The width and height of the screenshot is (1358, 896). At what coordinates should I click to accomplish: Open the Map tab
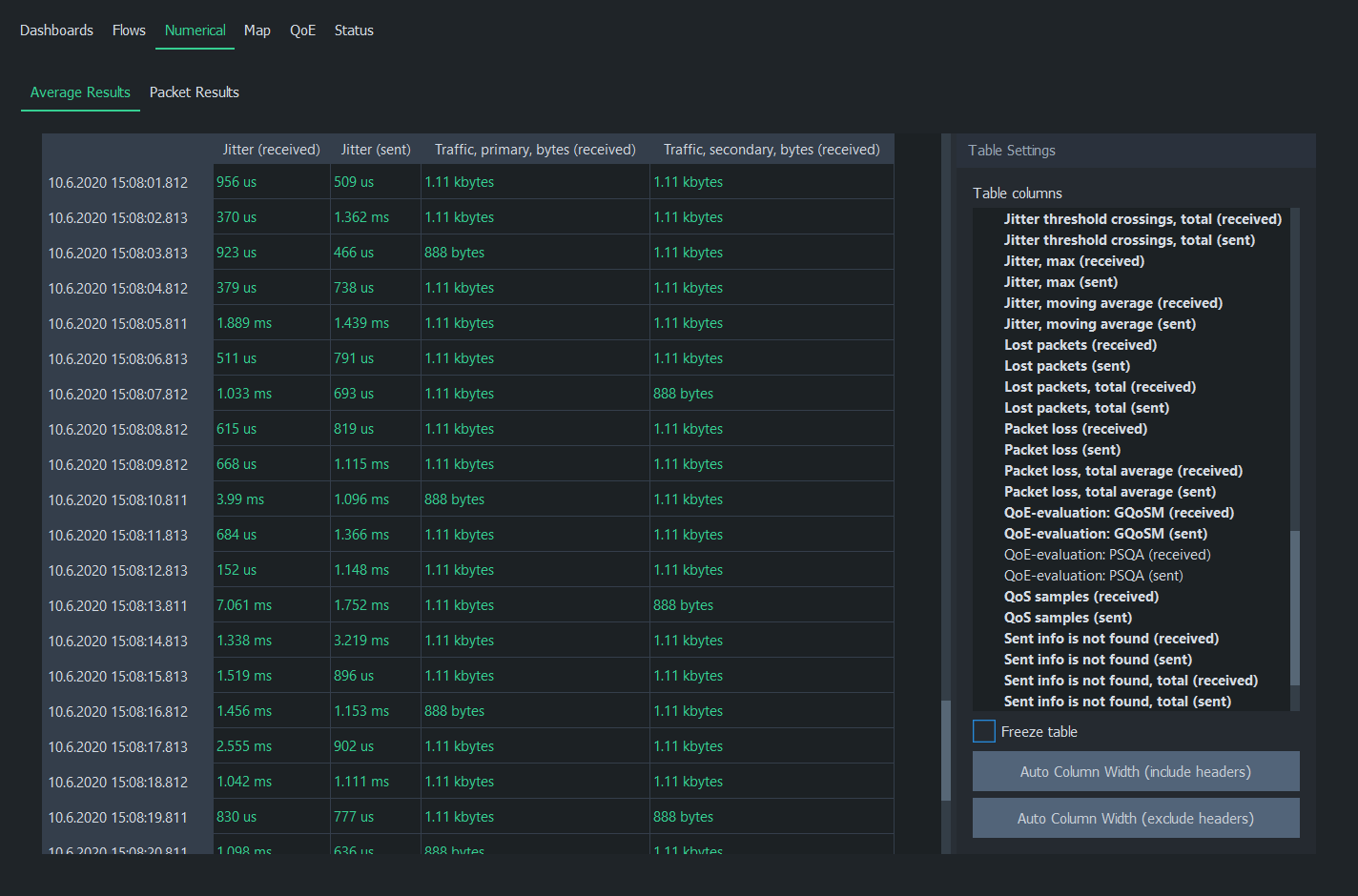(x=257, y=31)
